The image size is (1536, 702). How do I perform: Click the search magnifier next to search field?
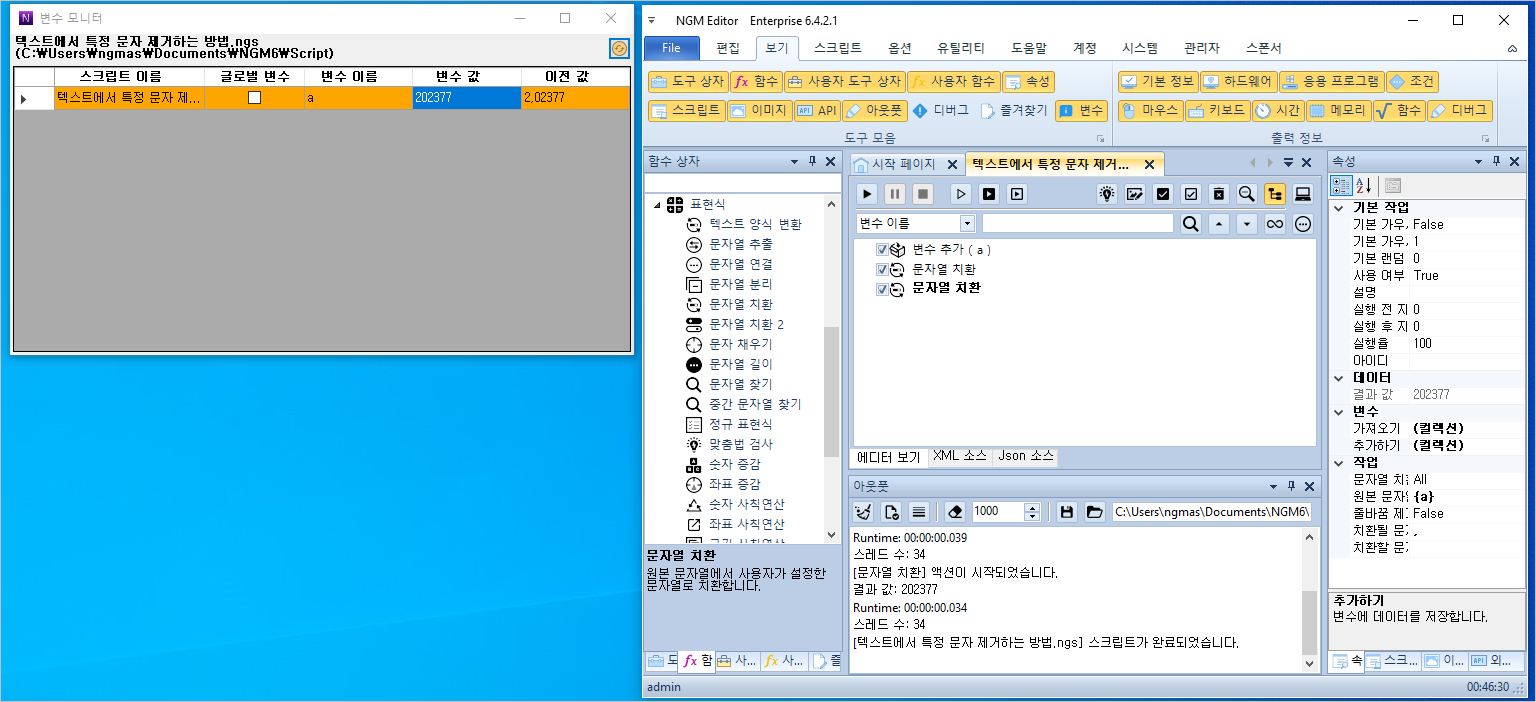point(1191,224)
